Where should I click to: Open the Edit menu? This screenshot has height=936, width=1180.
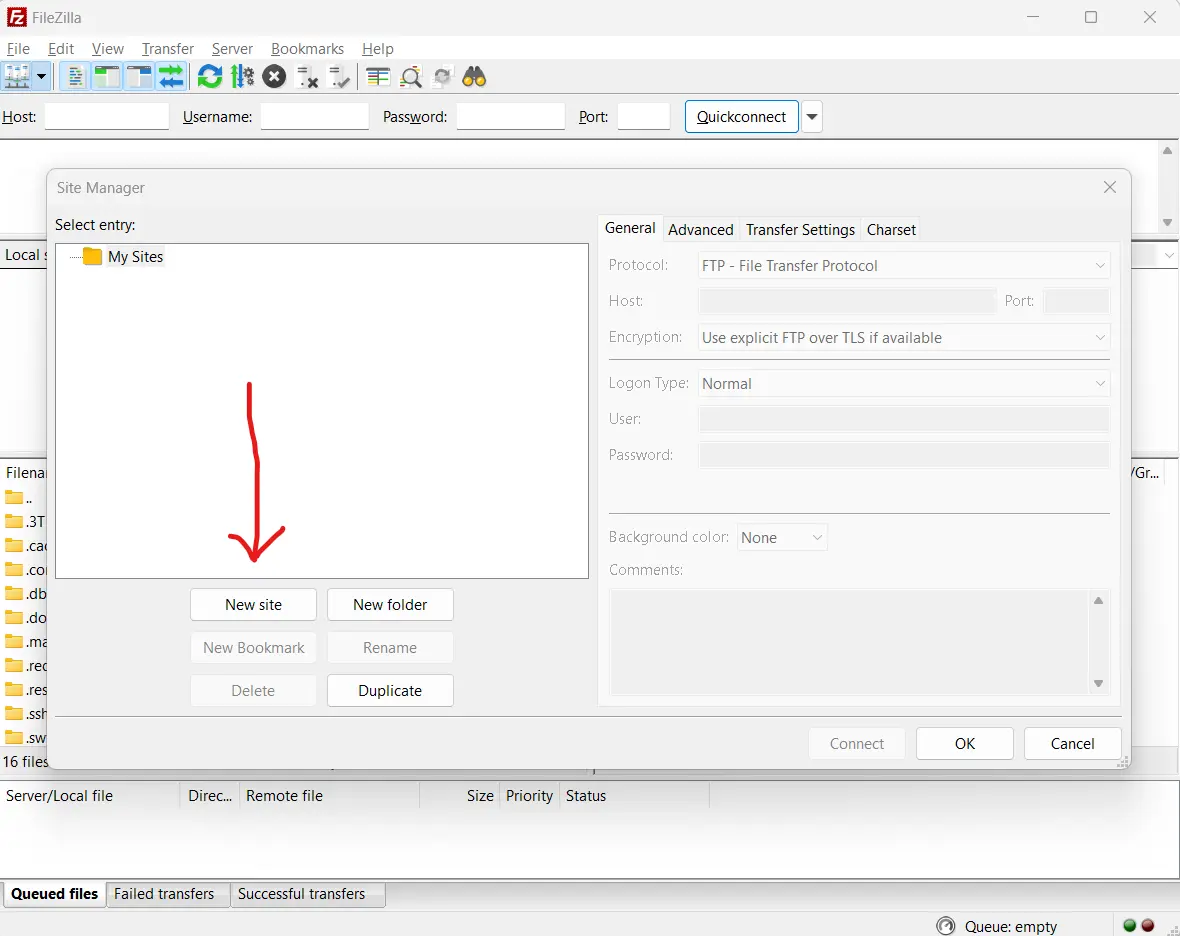point(61,49)
